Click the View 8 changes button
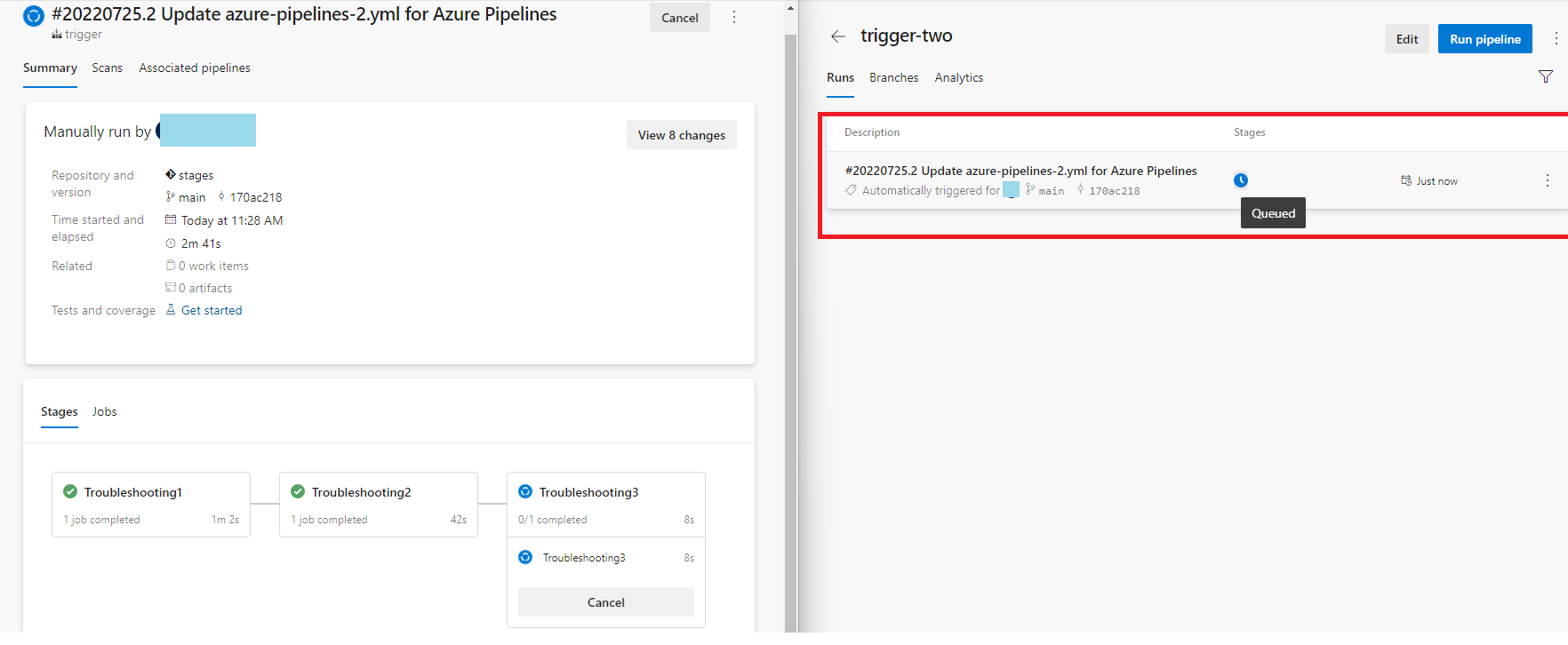1568x645 pixels. click(x=682, y=135)
